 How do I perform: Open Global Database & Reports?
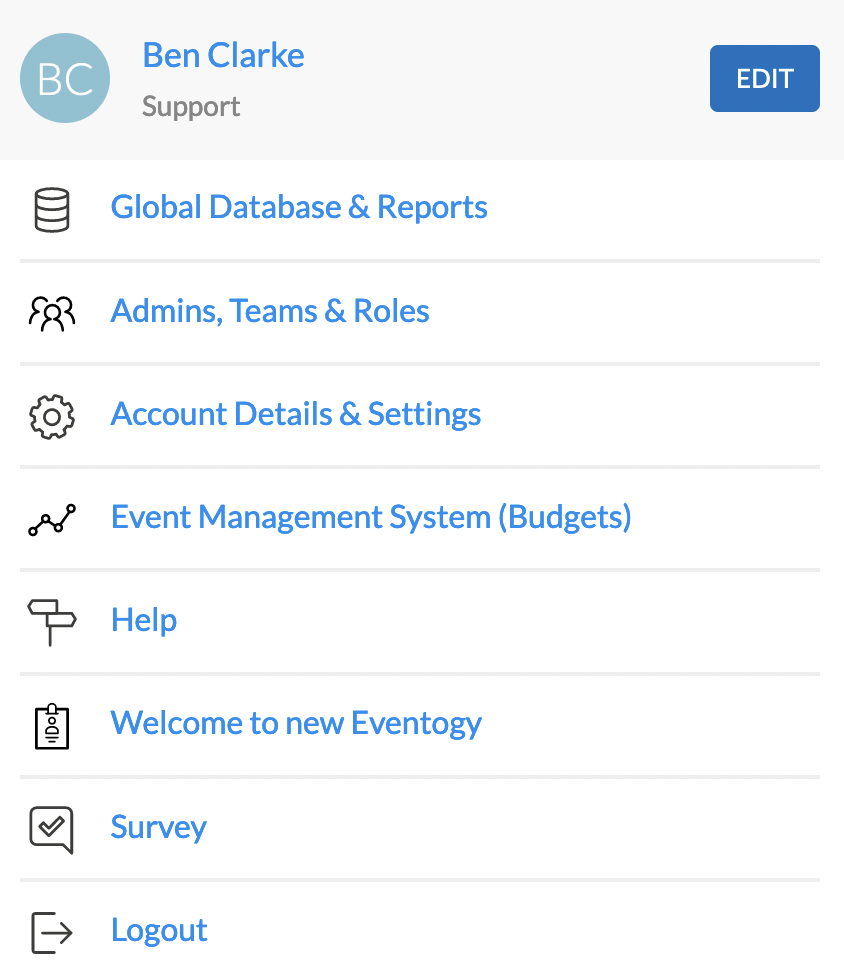(299, 207)
